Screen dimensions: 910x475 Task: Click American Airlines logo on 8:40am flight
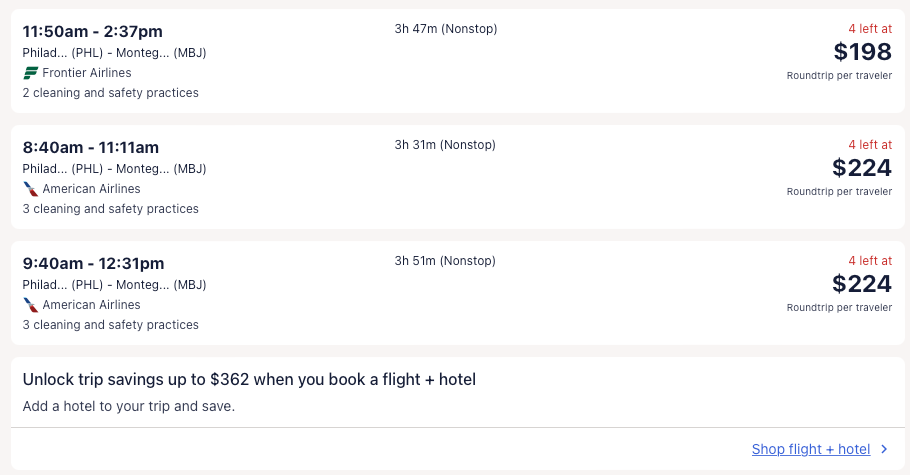coord(30,189)
